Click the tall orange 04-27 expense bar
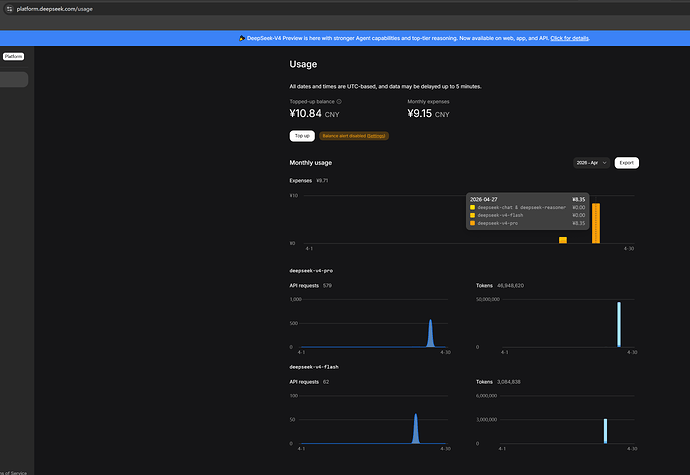 (596, 223)
